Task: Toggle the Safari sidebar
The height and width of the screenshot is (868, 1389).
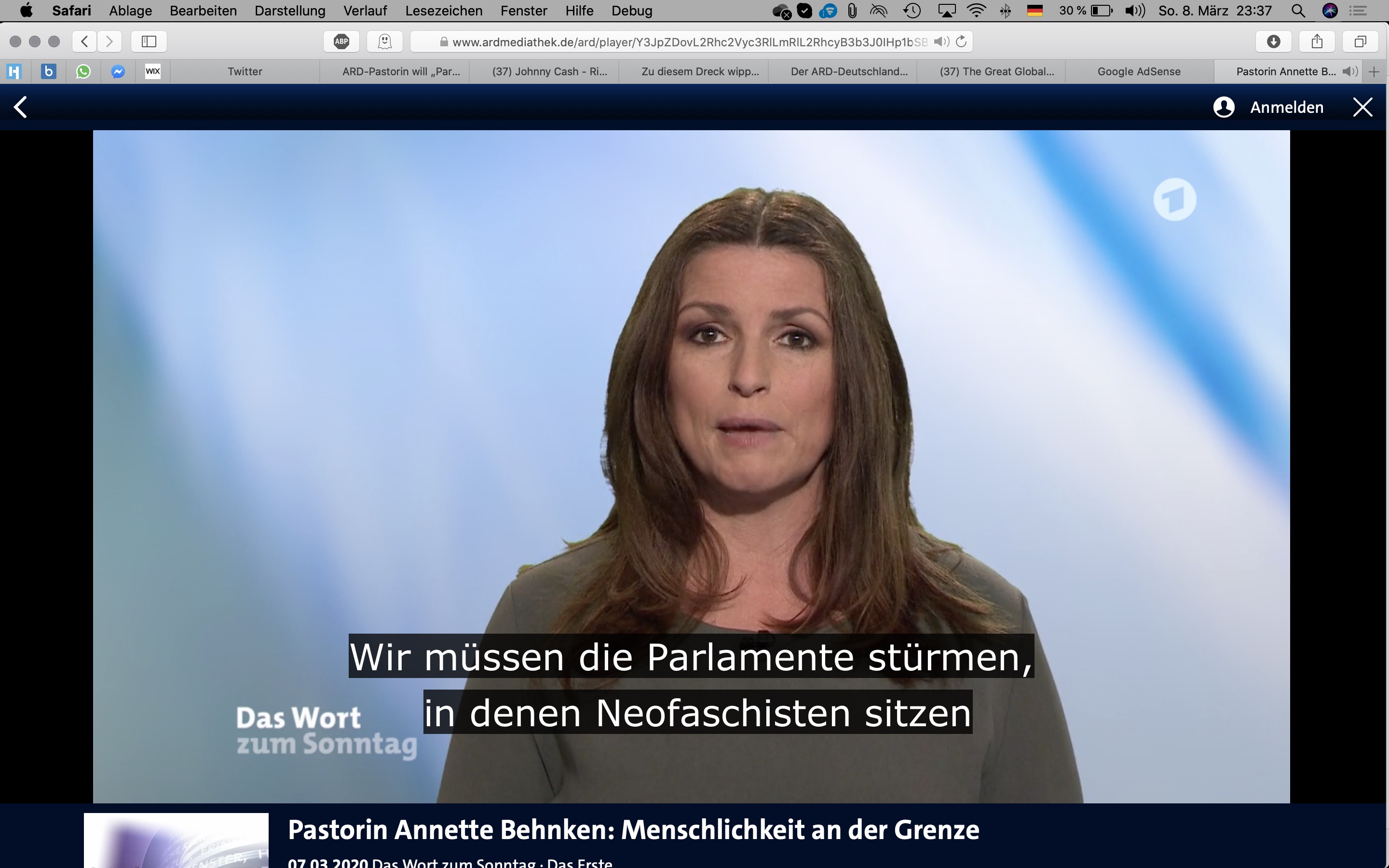Action: click(149, 41)
